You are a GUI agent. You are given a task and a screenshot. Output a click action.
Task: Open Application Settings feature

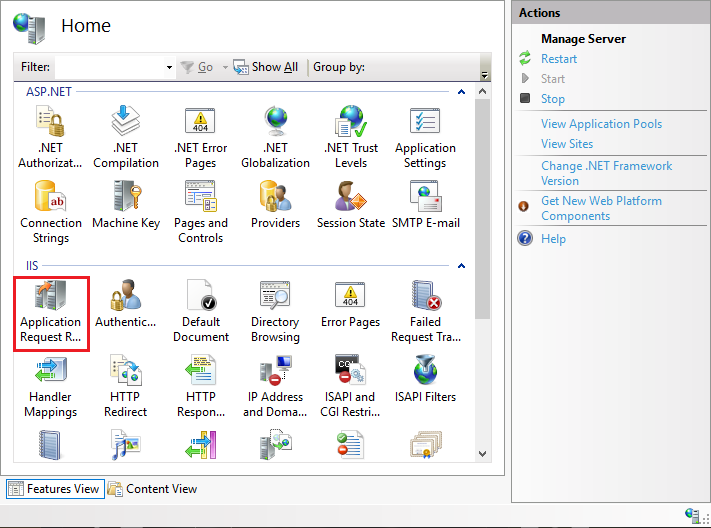coord(425,137)
